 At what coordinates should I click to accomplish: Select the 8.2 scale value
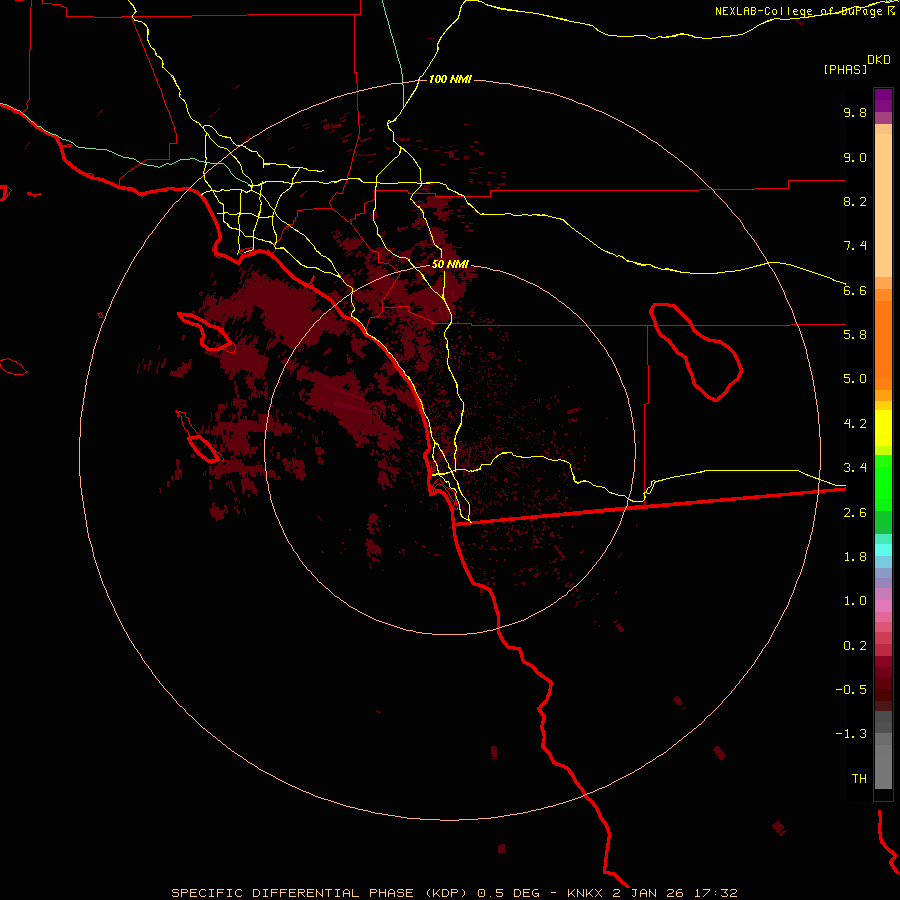(855, 201)
